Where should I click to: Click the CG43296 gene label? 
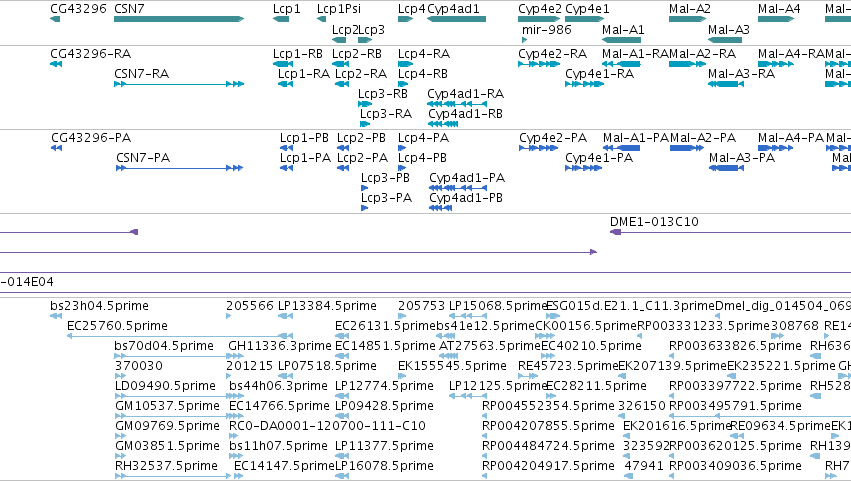(78, 9)
